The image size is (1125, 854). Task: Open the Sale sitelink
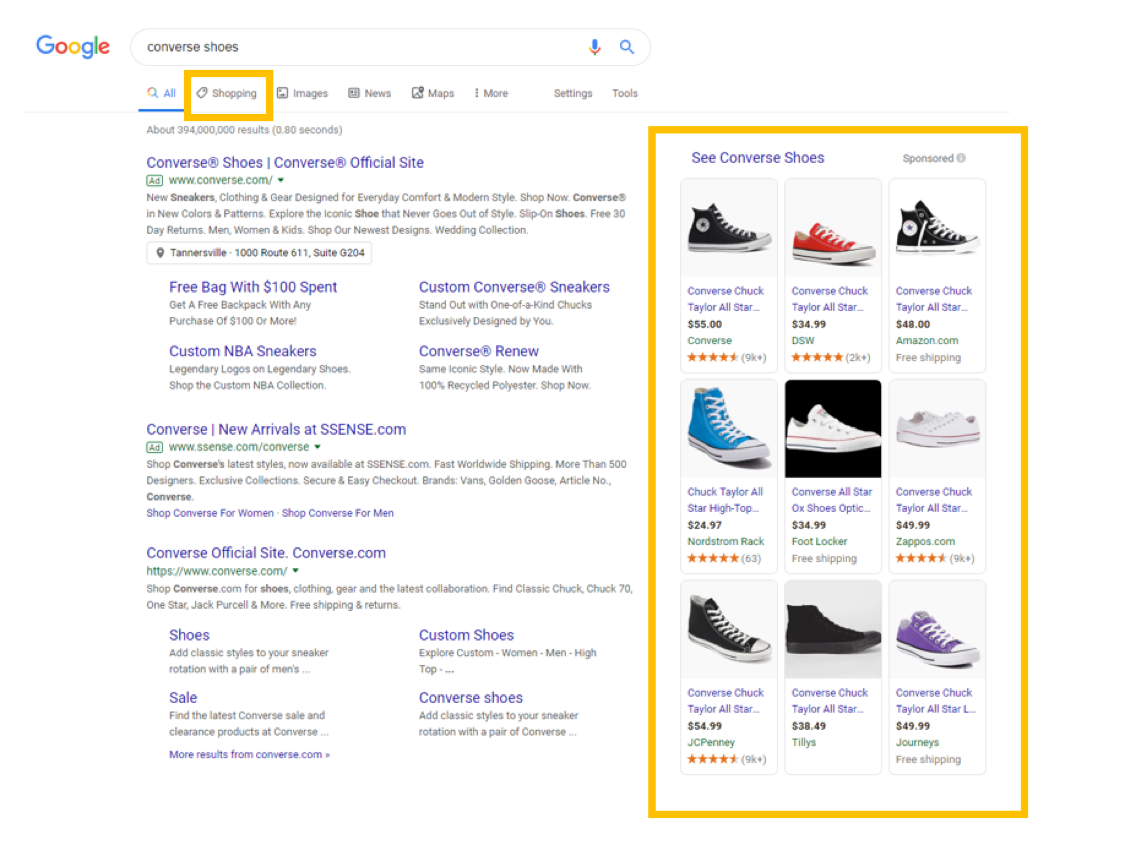183,698
